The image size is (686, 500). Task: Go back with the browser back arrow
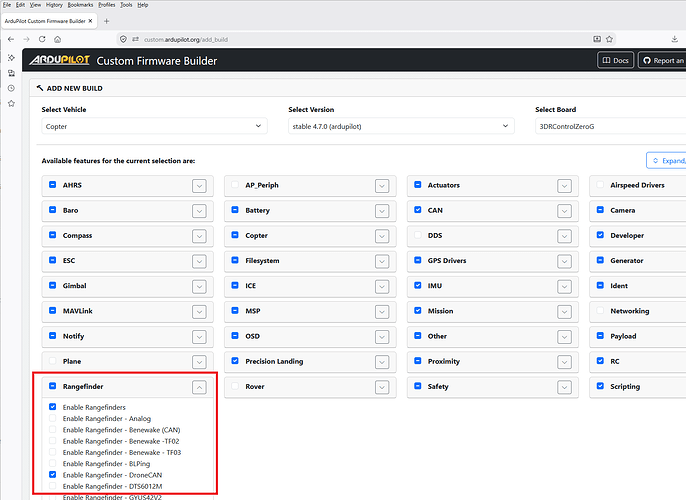(x=11, y=39)
